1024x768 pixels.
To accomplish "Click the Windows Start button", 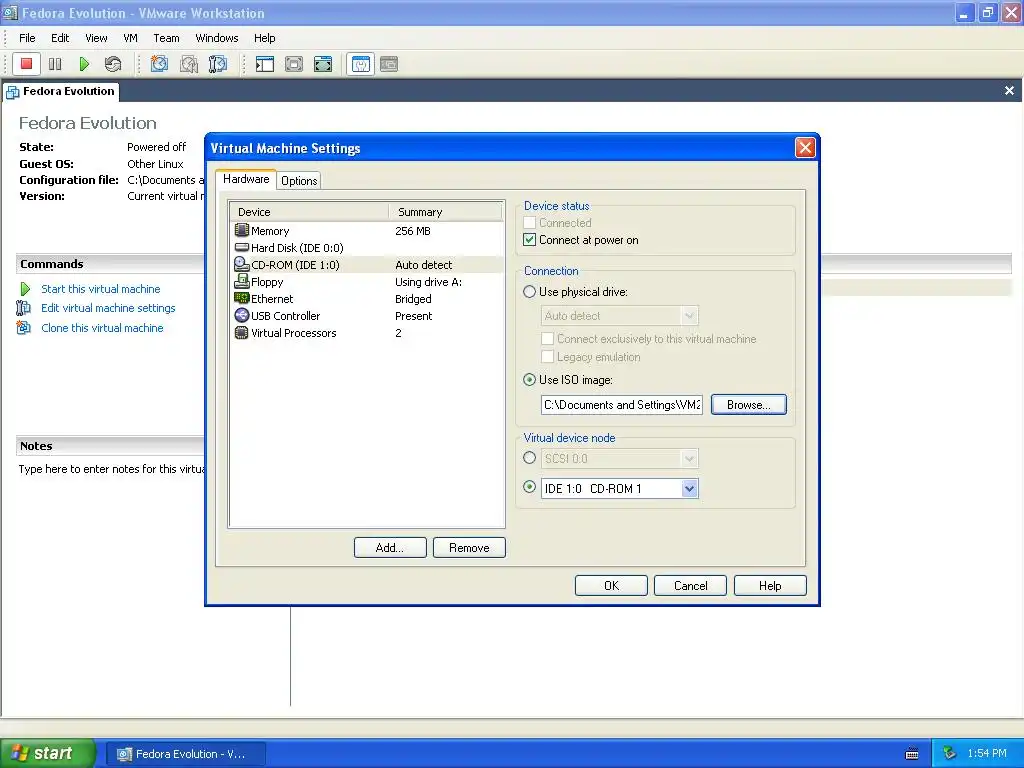I will [x=47, y=753].
